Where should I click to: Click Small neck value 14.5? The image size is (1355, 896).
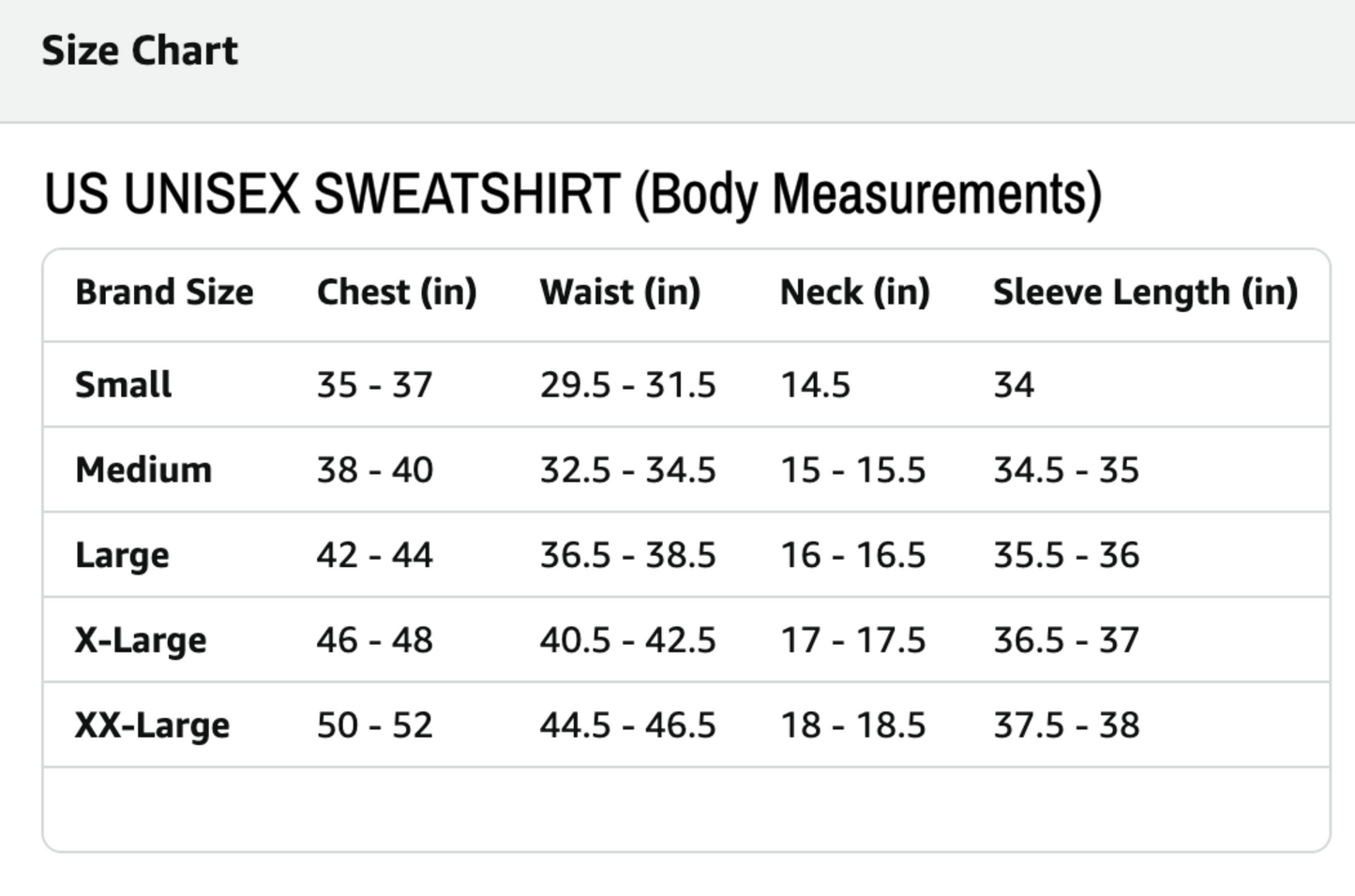(815, 384)
